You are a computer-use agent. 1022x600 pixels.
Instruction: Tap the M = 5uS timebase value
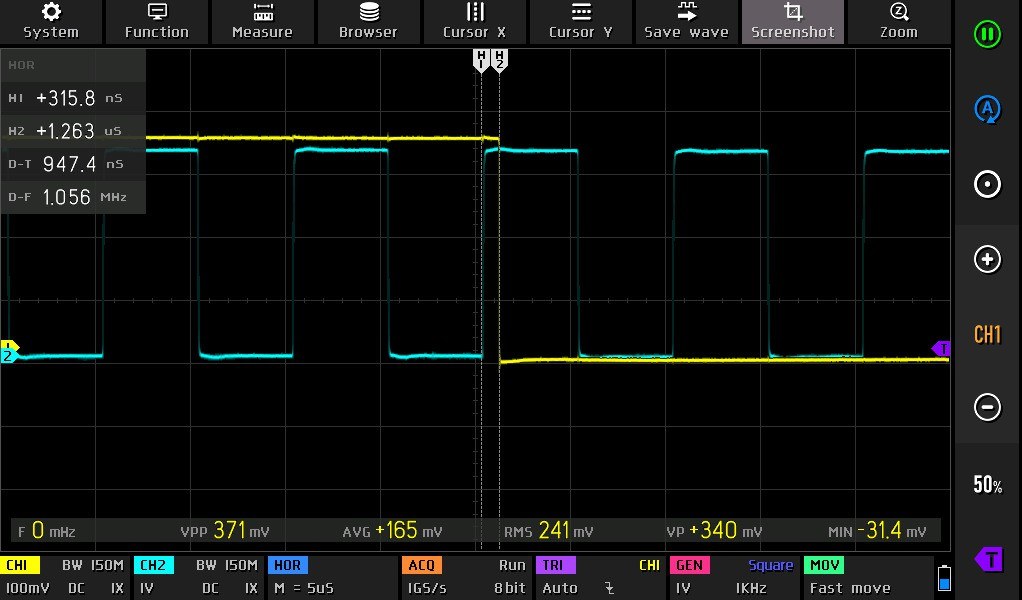click(x=304, y=588)
